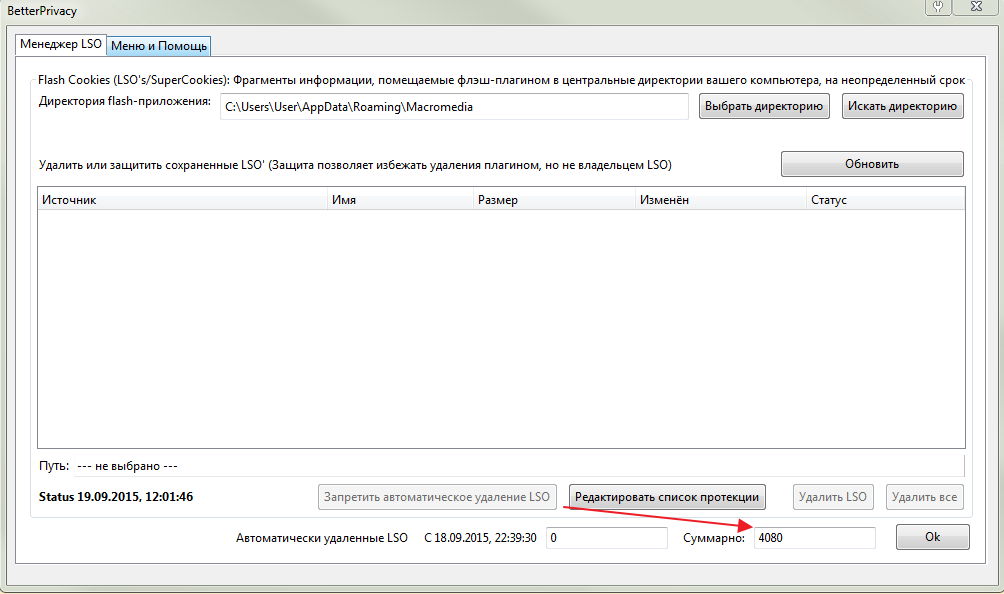
Task: Sort list by Источник column header
Action: pyautogui.click(x=182, y=200)
